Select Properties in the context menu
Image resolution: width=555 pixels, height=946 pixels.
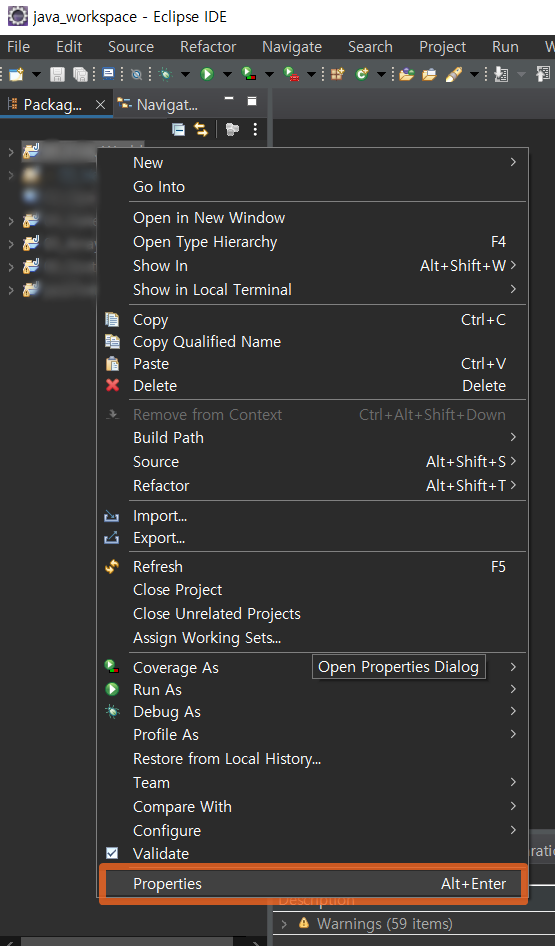pos(313,884)
